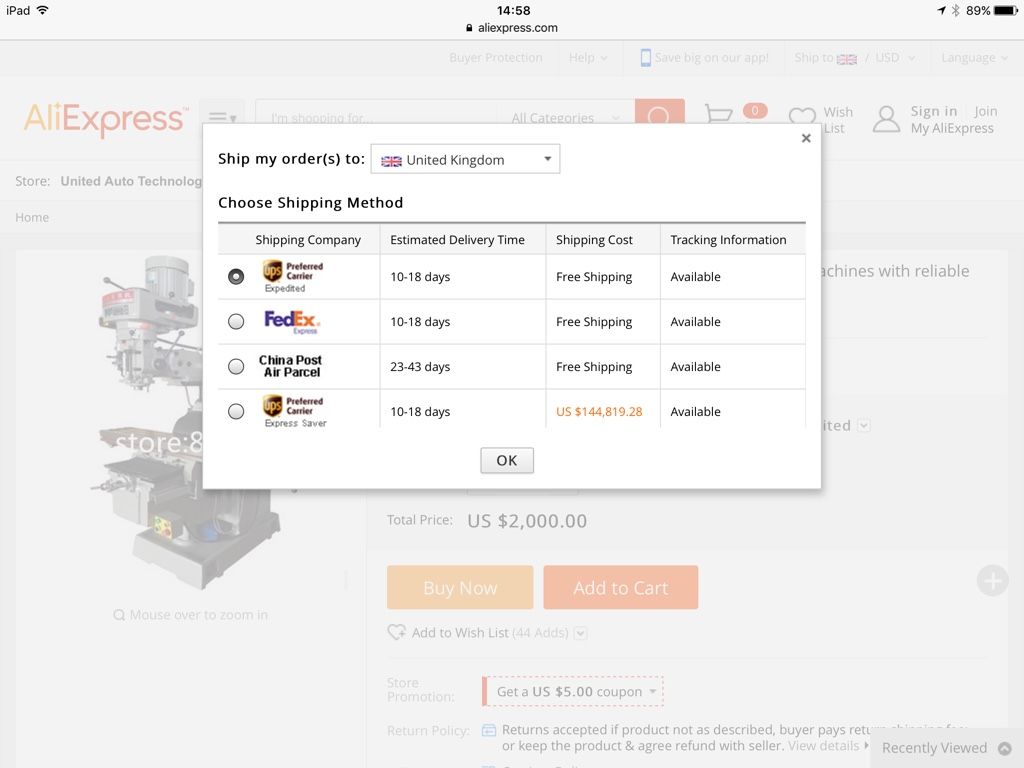Select the FedEx Express shipping radio button

click(236, 321)
